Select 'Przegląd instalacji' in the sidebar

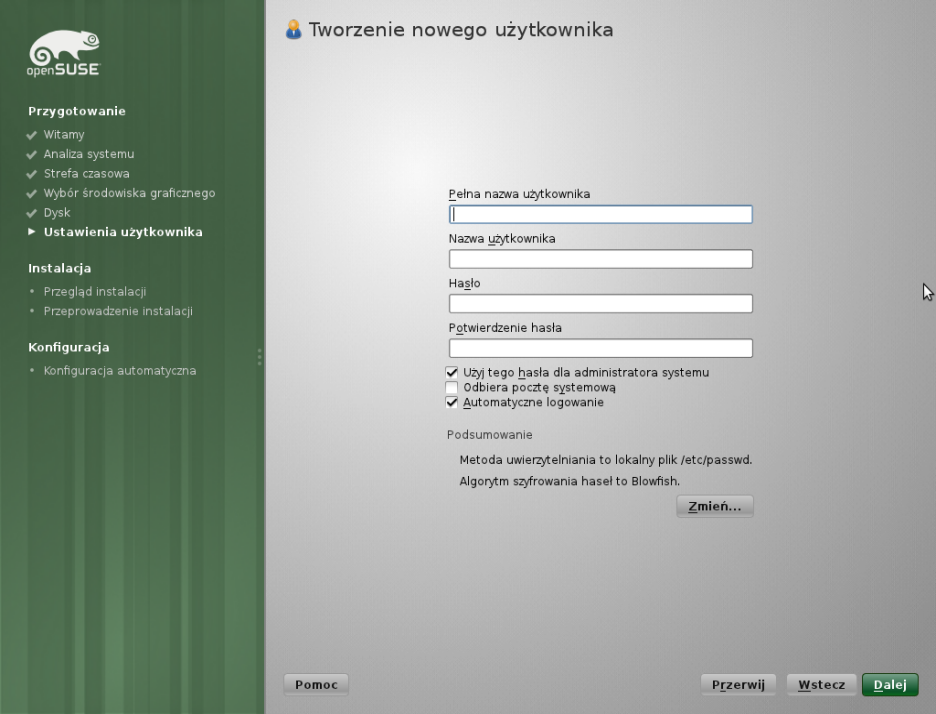[x=95, y=291]
